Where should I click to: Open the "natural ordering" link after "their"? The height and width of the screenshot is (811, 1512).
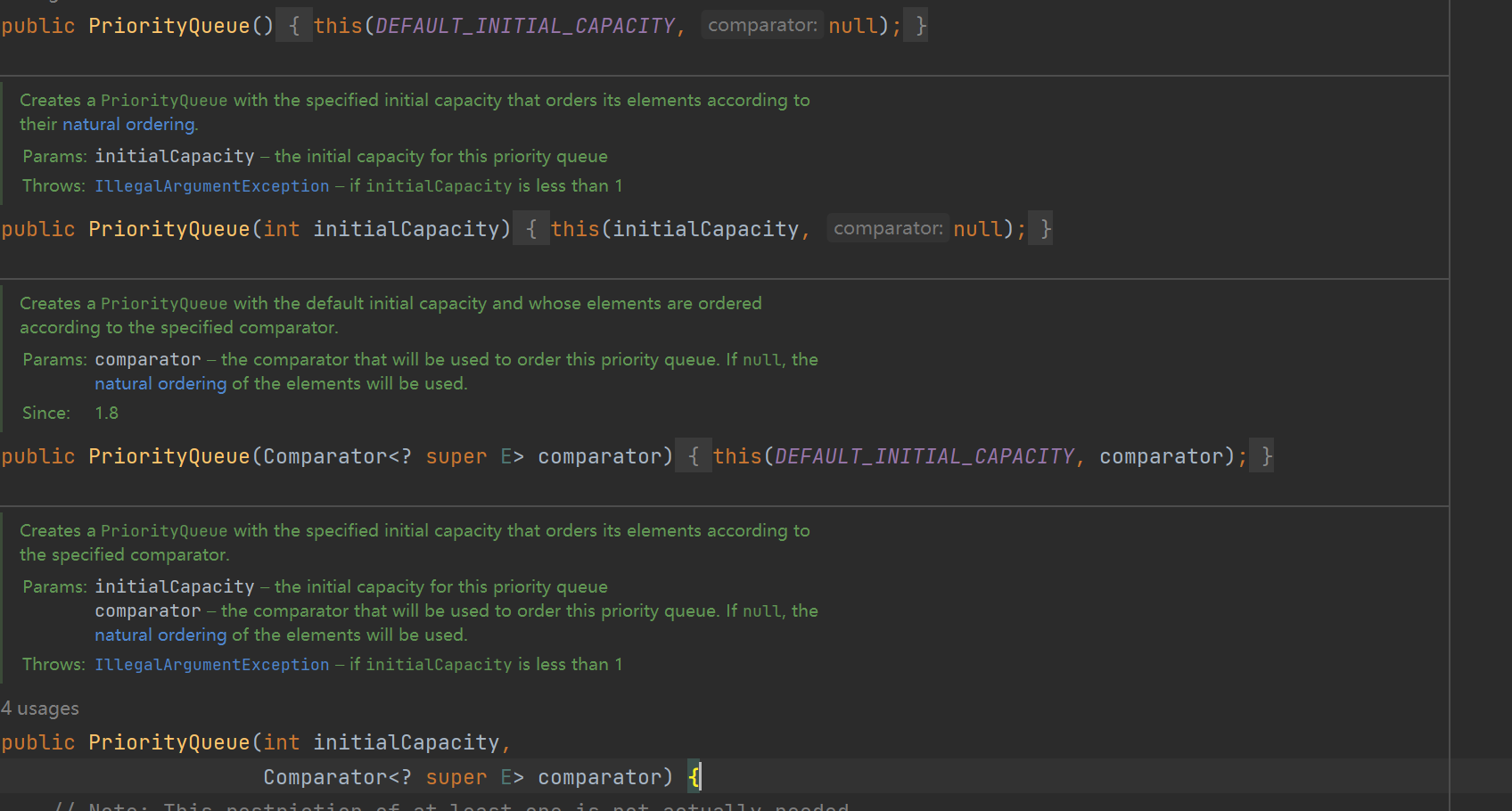(128, 125)
